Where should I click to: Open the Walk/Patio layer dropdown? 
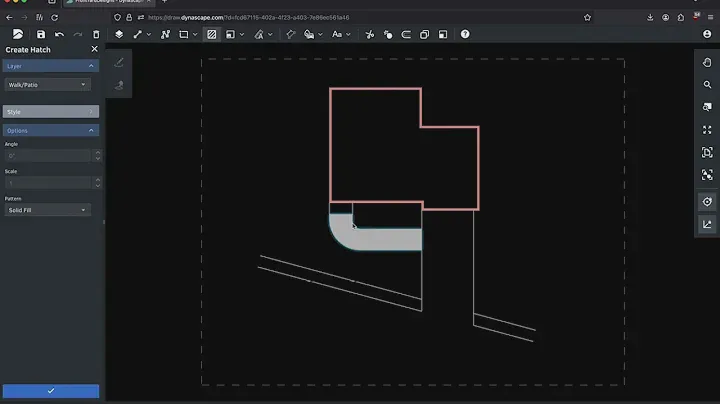pyautogui.click(x=47, y=85)
